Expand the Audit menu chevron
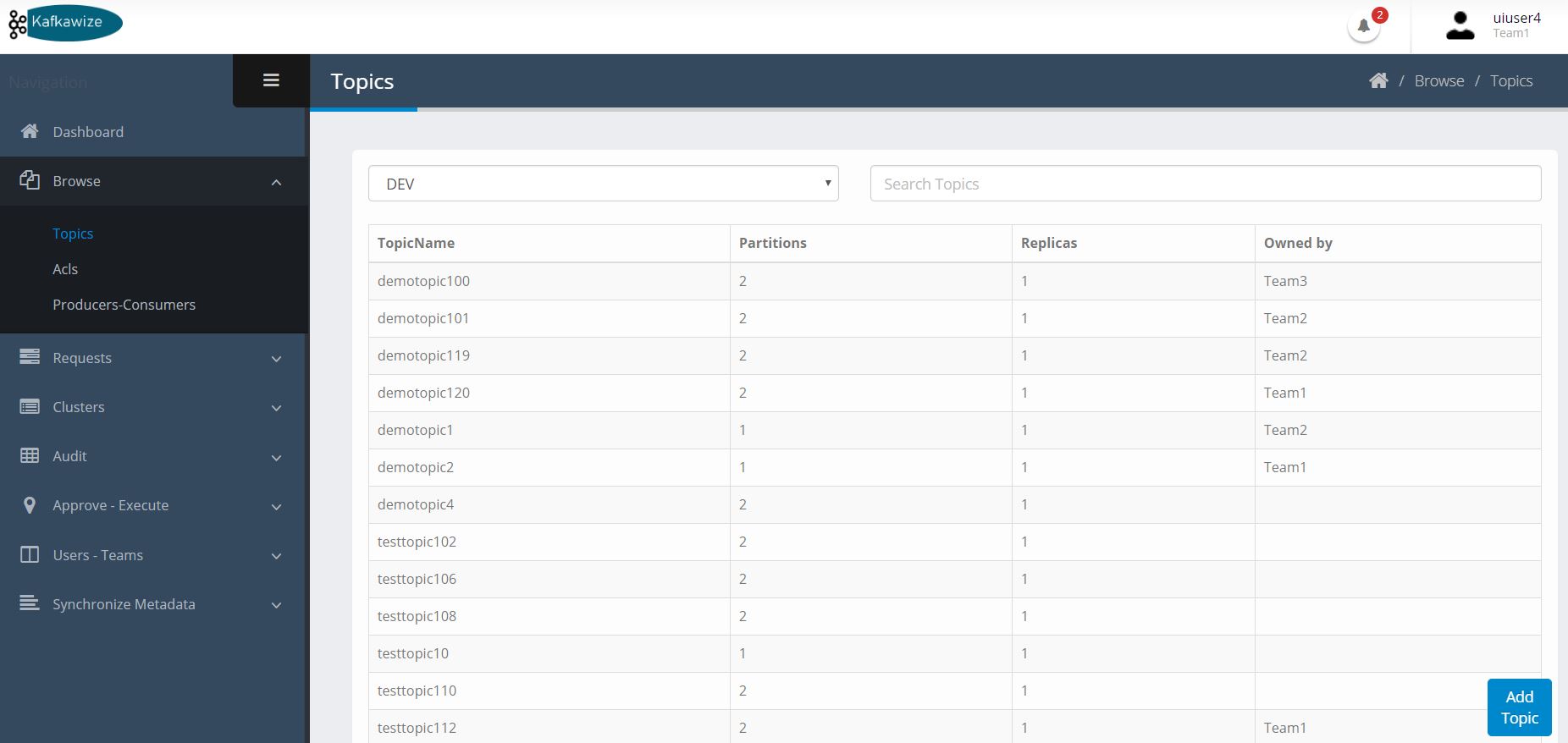 (x=276, y=458)
